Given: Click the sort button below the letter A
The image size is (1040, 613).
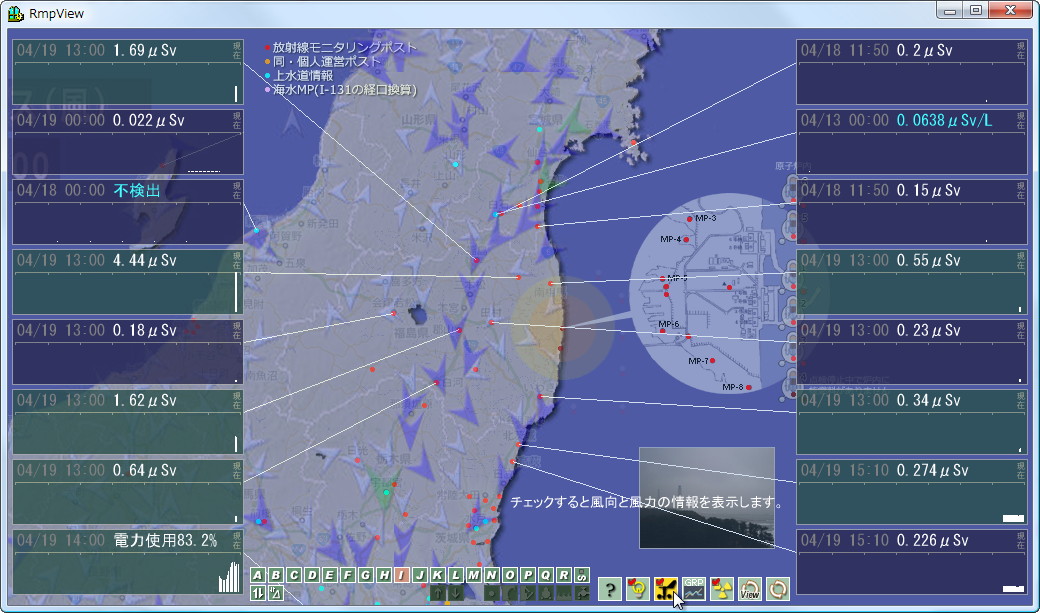Looking at the screenshot, I should (x=257, y=593).
